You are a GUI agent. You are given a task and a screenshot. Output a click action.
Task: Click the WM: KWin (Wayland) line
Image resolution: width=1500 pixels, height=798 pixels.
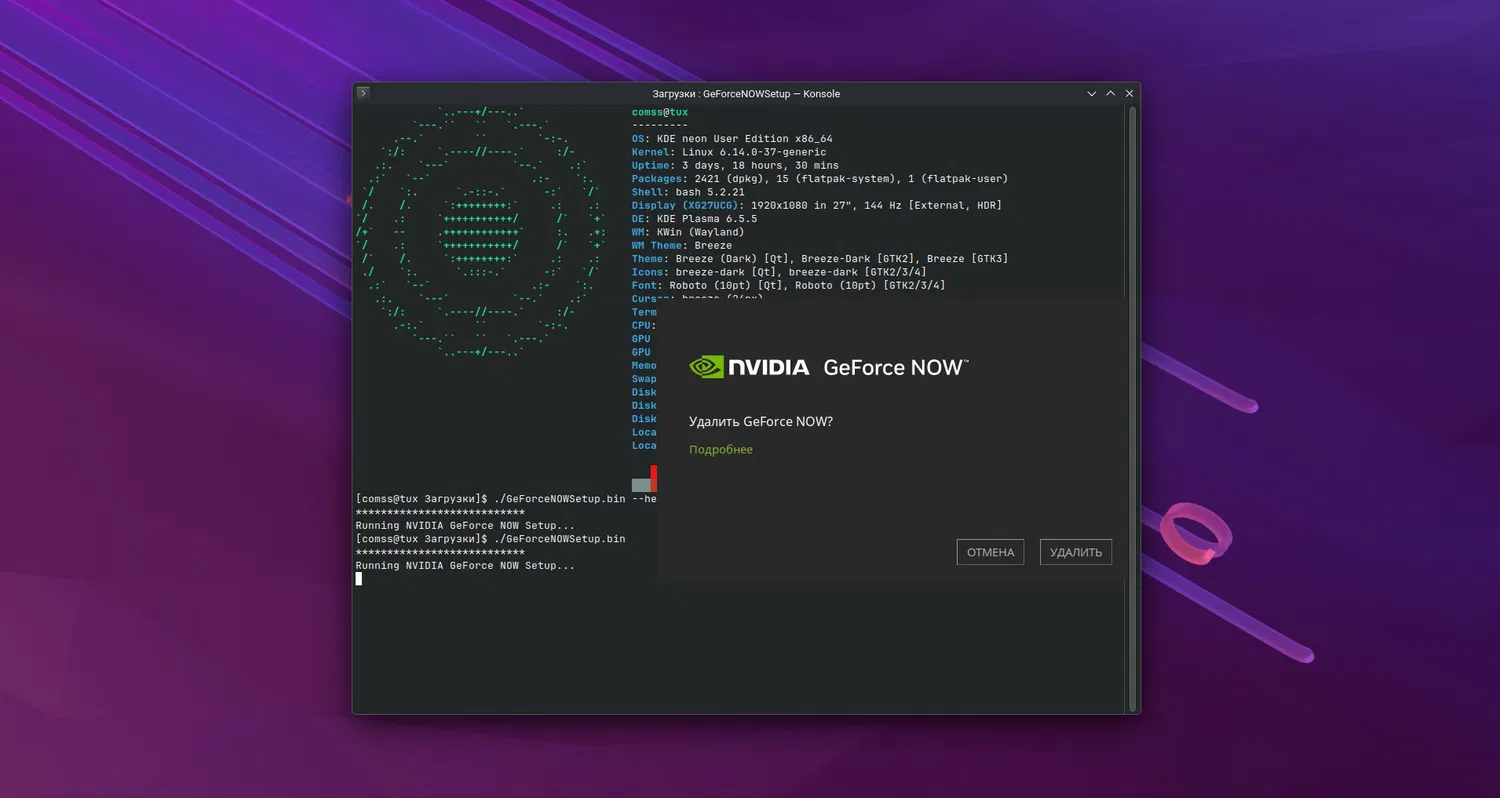pos(688,232)
